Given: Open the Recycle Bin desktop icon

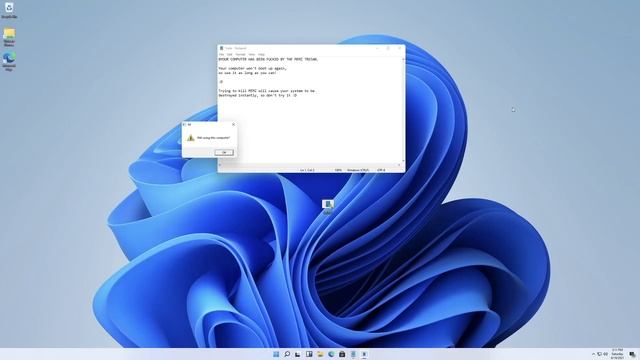Looking at the screenshot, I should click(9, 10).
